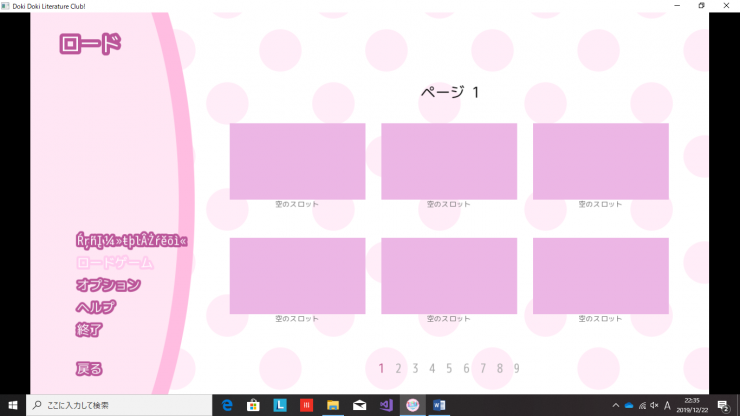This screenshot has height=416, width=740.
Task: Click 戻る to go back
Action: pyautogui.click(x=89, y=368)
